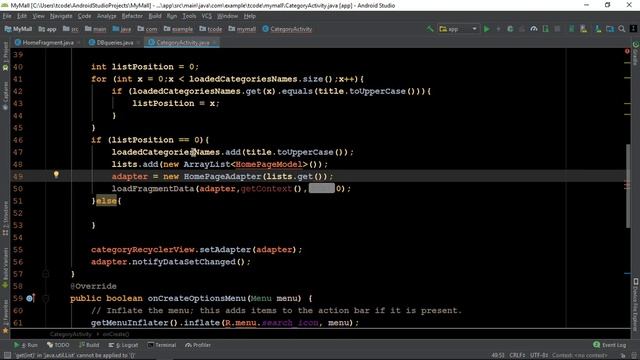Open the Help menu

click(x=249, y=16)
